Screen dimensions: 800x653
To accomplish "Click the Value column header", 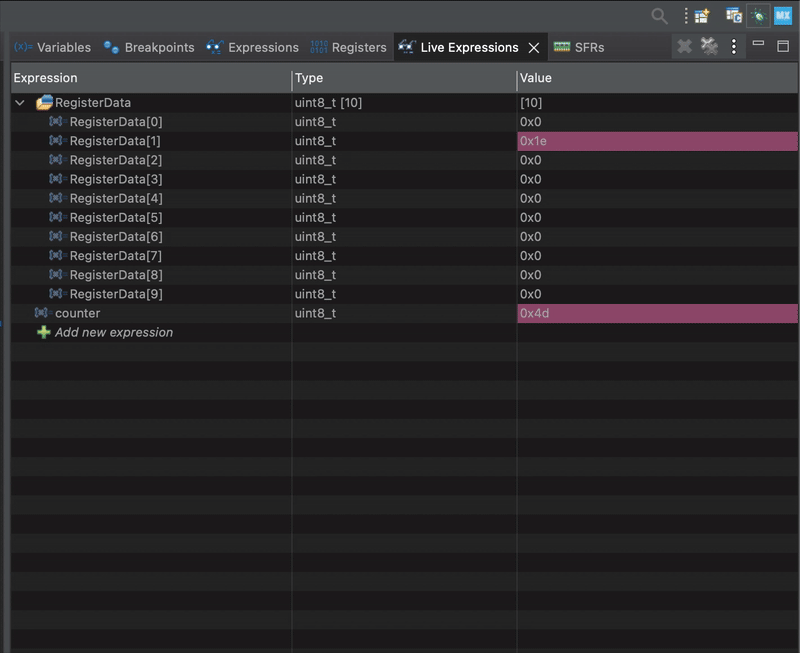I will tap(658, 78).
